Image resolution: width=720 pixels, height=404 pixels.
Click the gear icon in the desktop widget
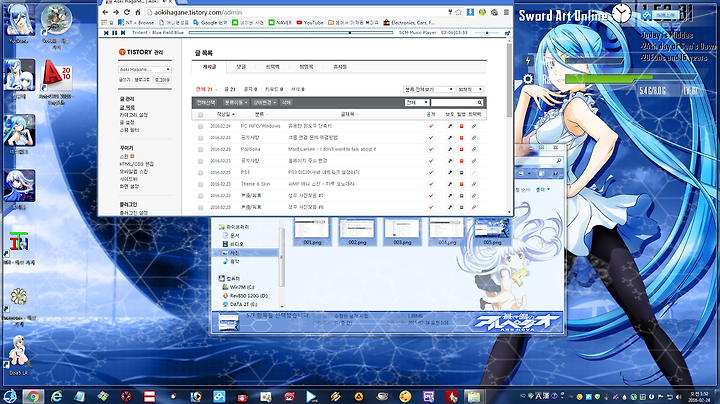[x=528, y=79]
